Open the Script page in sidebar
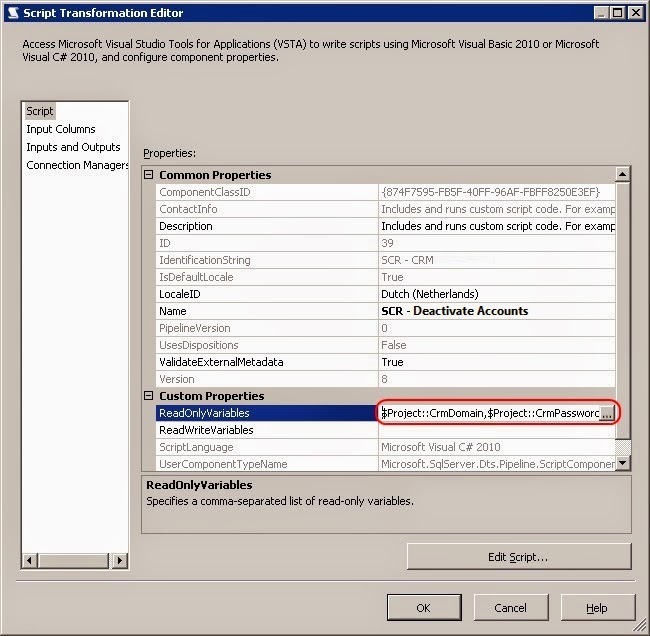Screen dimensions: 650x636 [39, 111]
